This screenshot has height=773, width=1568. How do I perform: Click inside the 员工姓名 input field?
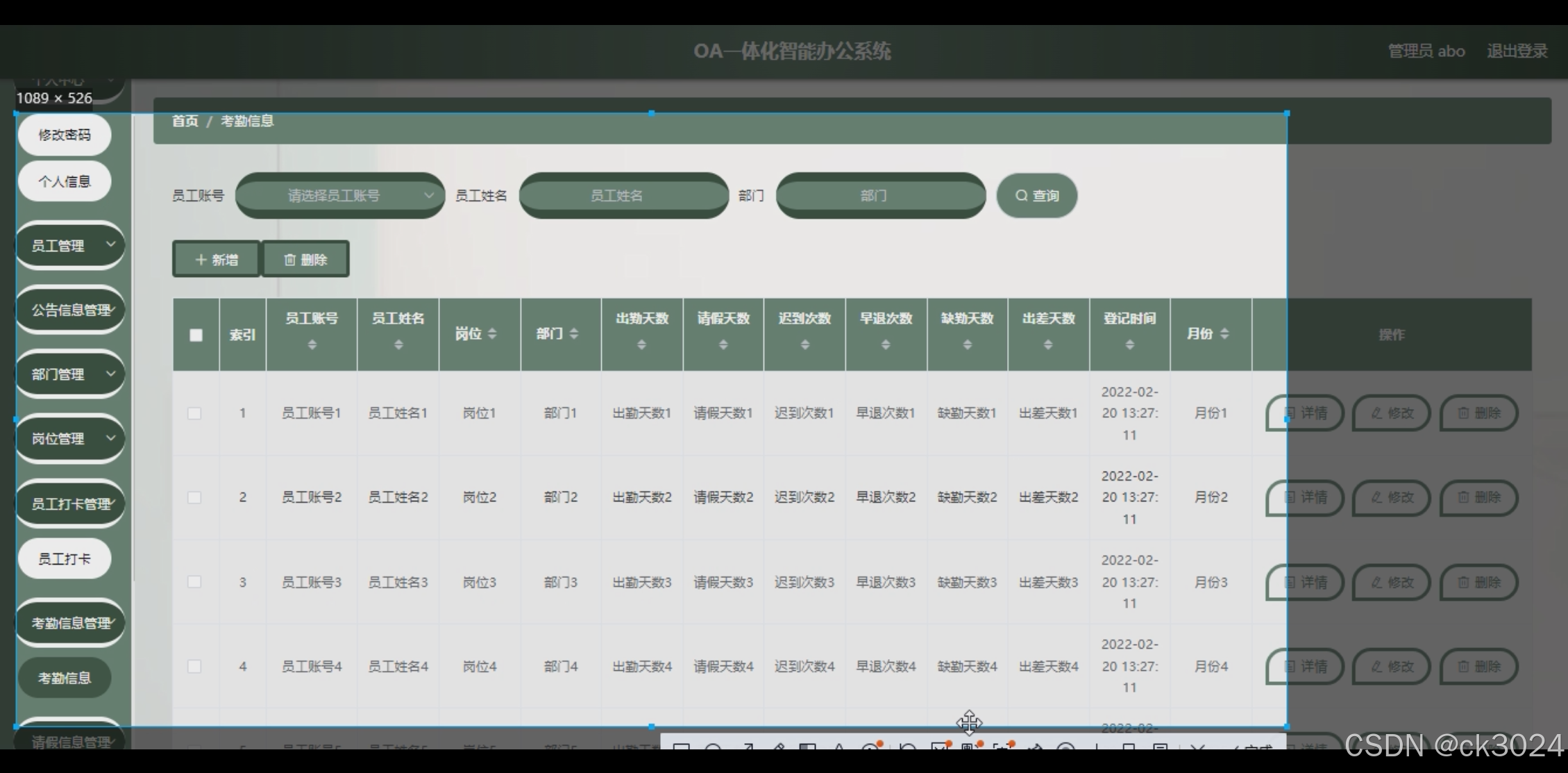pos(623,195)
